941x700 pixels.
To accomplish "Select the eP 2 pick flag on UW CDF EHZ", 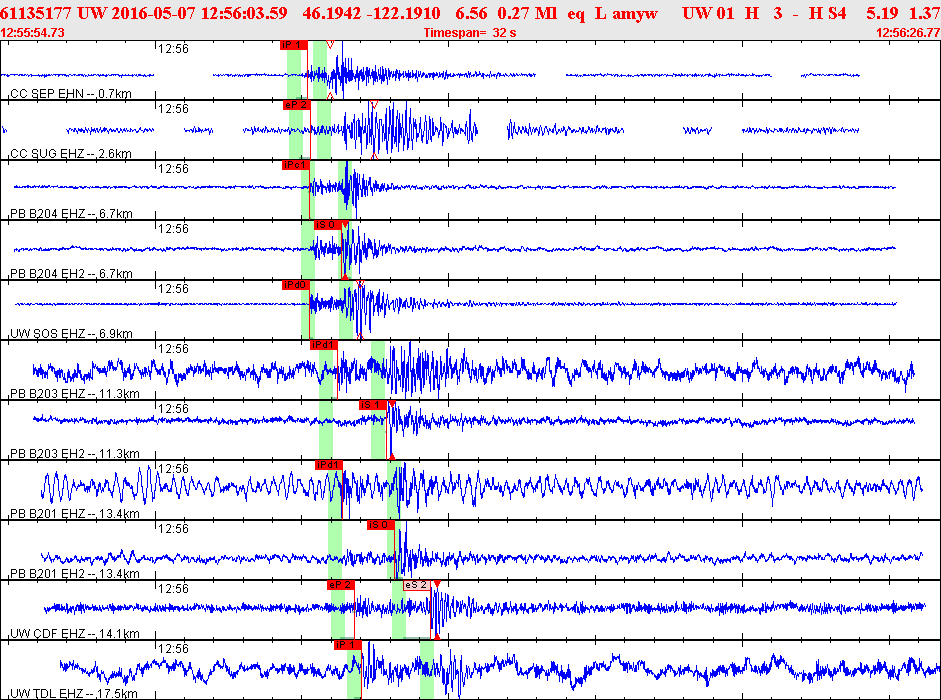I will [341, 585].
